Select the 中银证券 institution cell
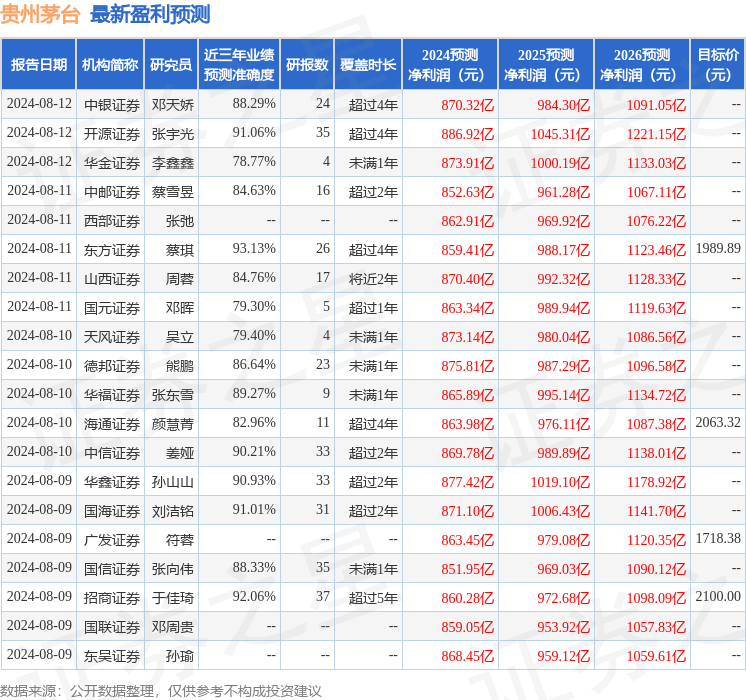This screenshot has width=746, height=700. (x=112, y=105)
